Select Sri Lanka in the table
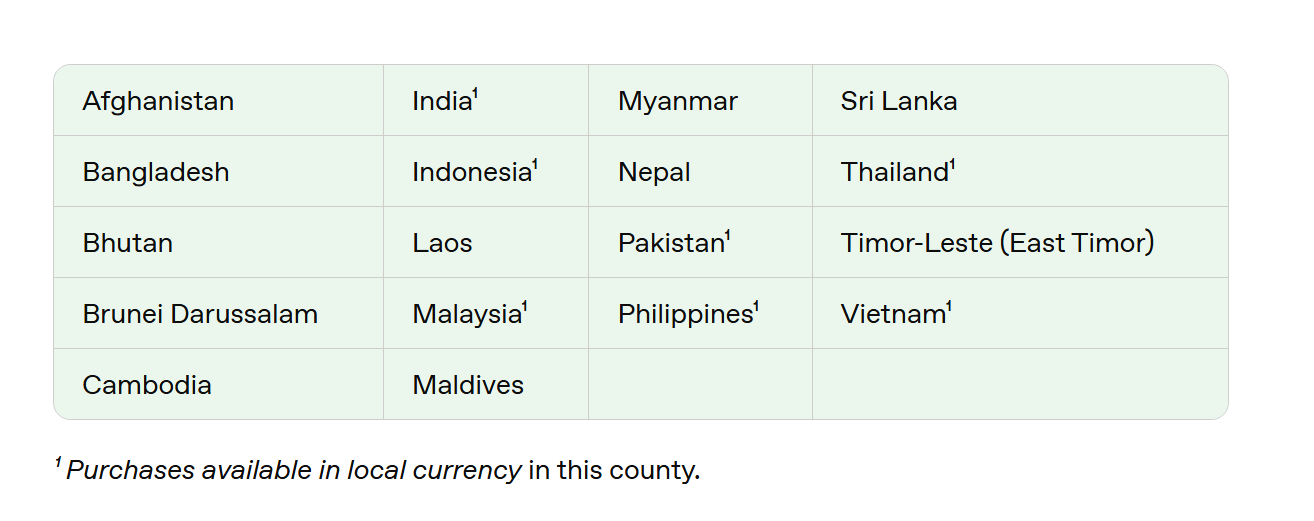Viewport: 1314px width, 521px height. tap(899, 101)
